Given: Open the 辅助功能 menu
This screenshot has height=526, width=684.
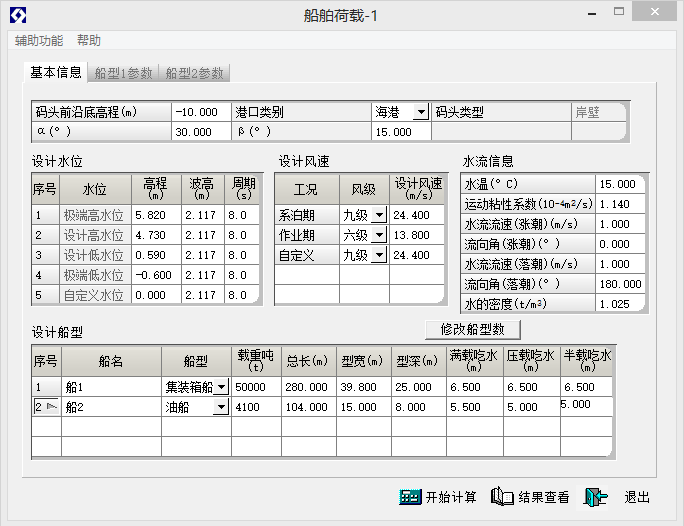Looking at the screenshot, I should pyautogui.click(x=39, y=41).
